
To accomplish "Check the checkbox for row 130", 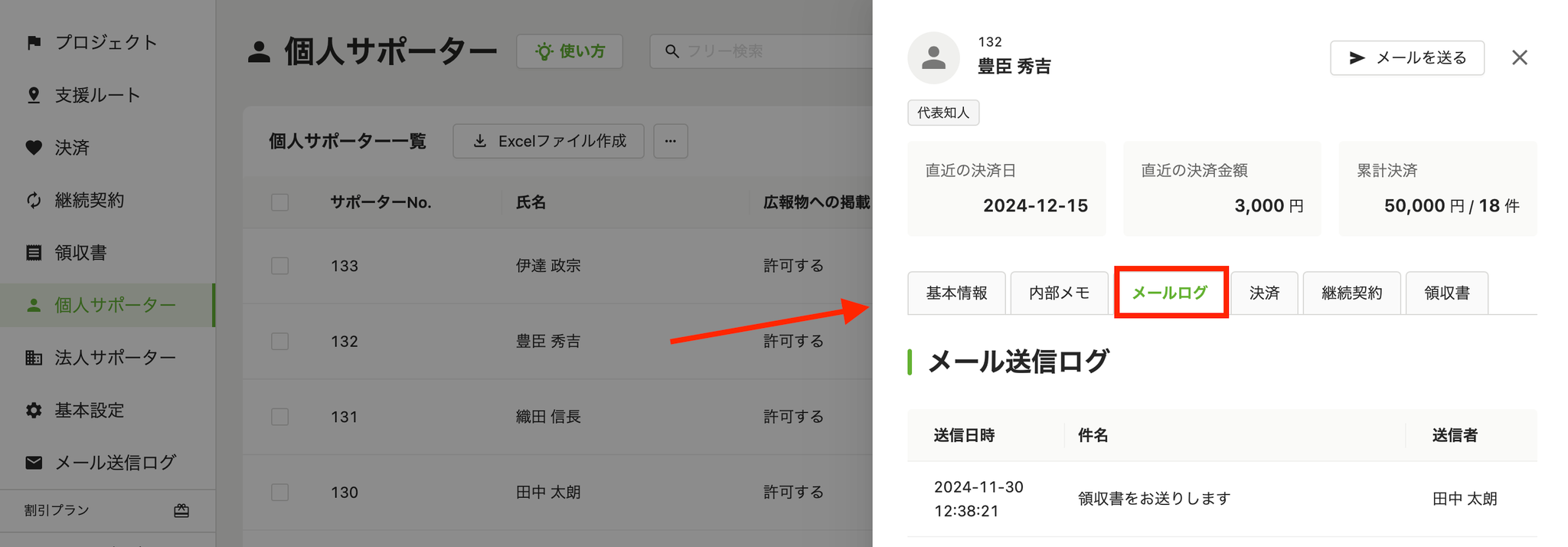I will click(280, 492).
